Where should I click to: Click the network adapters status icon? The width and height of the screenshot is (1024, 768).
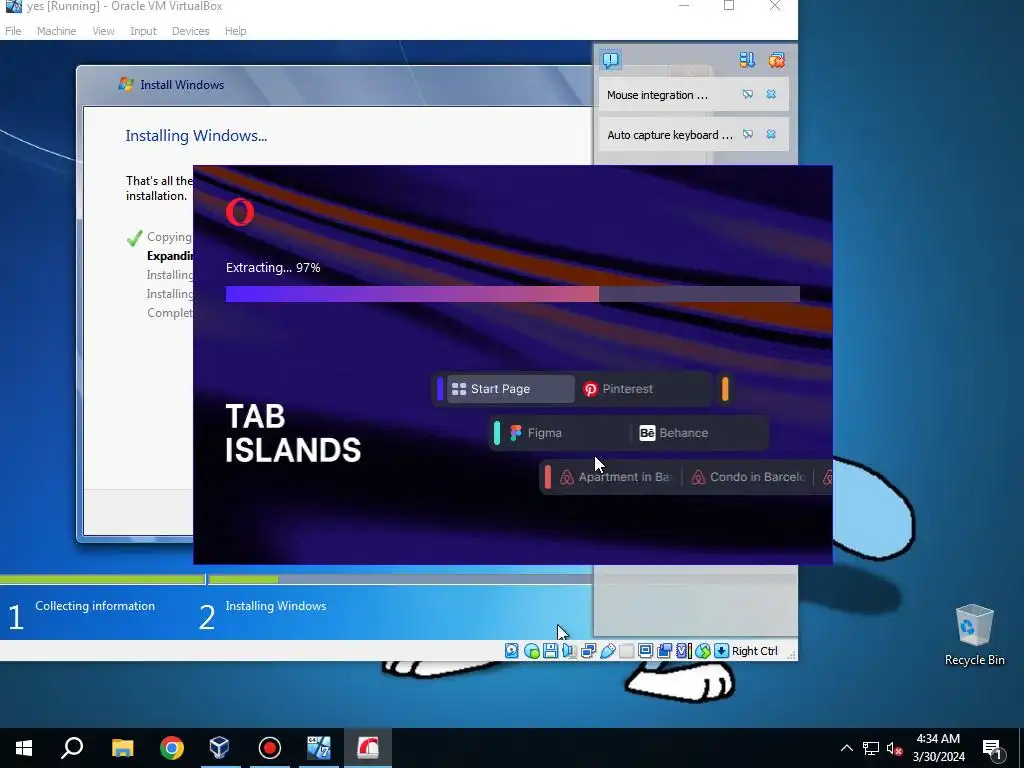[x=588, y=650]
